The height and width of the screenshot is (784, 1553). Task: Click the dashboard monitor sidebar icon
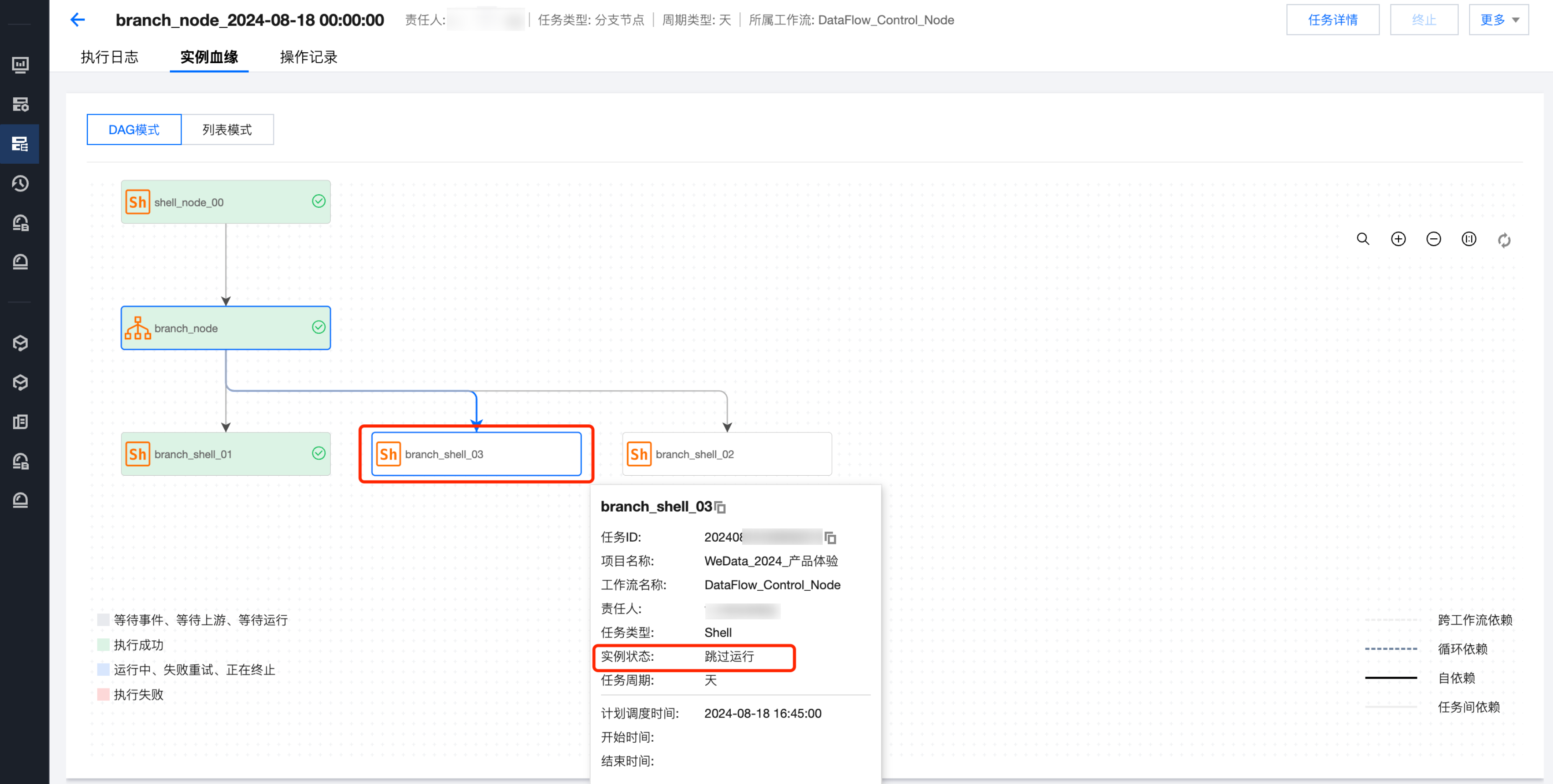[x=20, y=65]
